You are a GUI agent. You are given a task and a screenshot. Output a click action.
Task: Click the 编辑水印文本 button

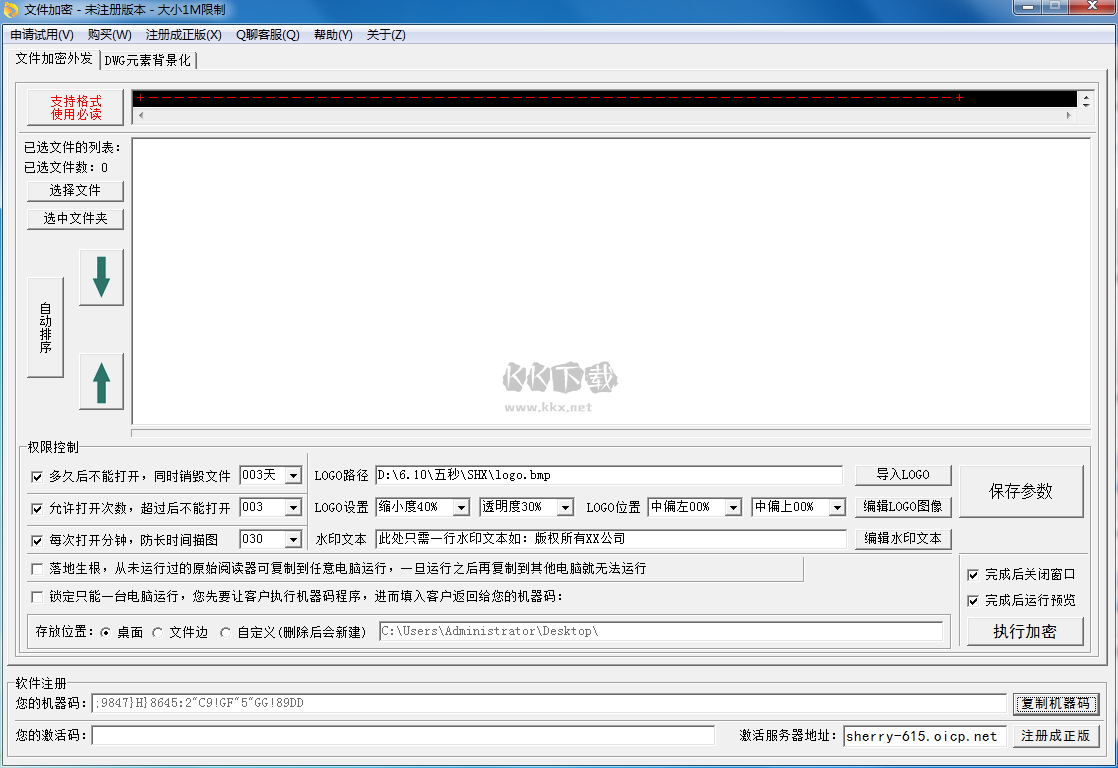903,539
